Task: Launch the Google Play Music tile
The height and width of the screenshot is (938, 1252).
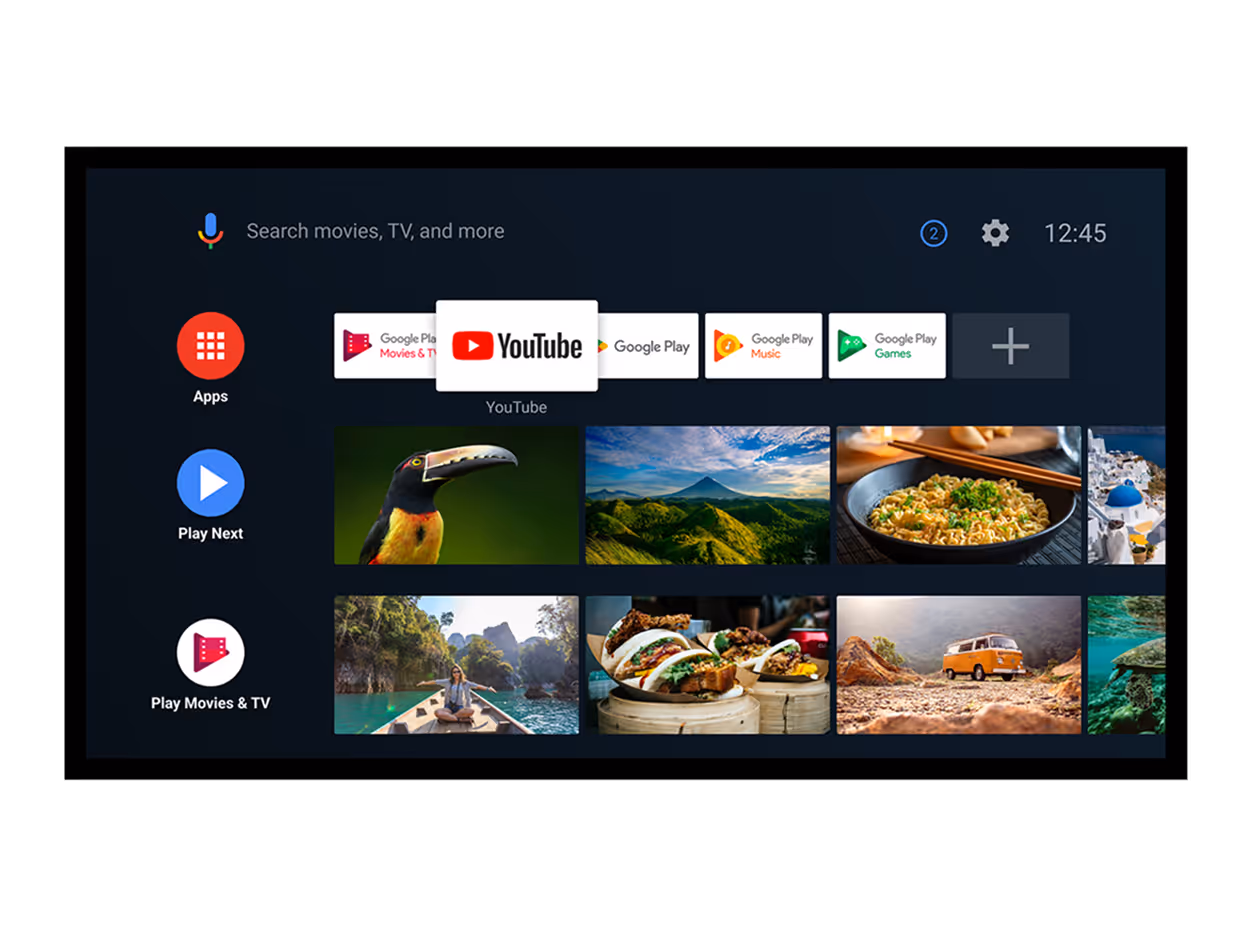Action: pos(763,346)
